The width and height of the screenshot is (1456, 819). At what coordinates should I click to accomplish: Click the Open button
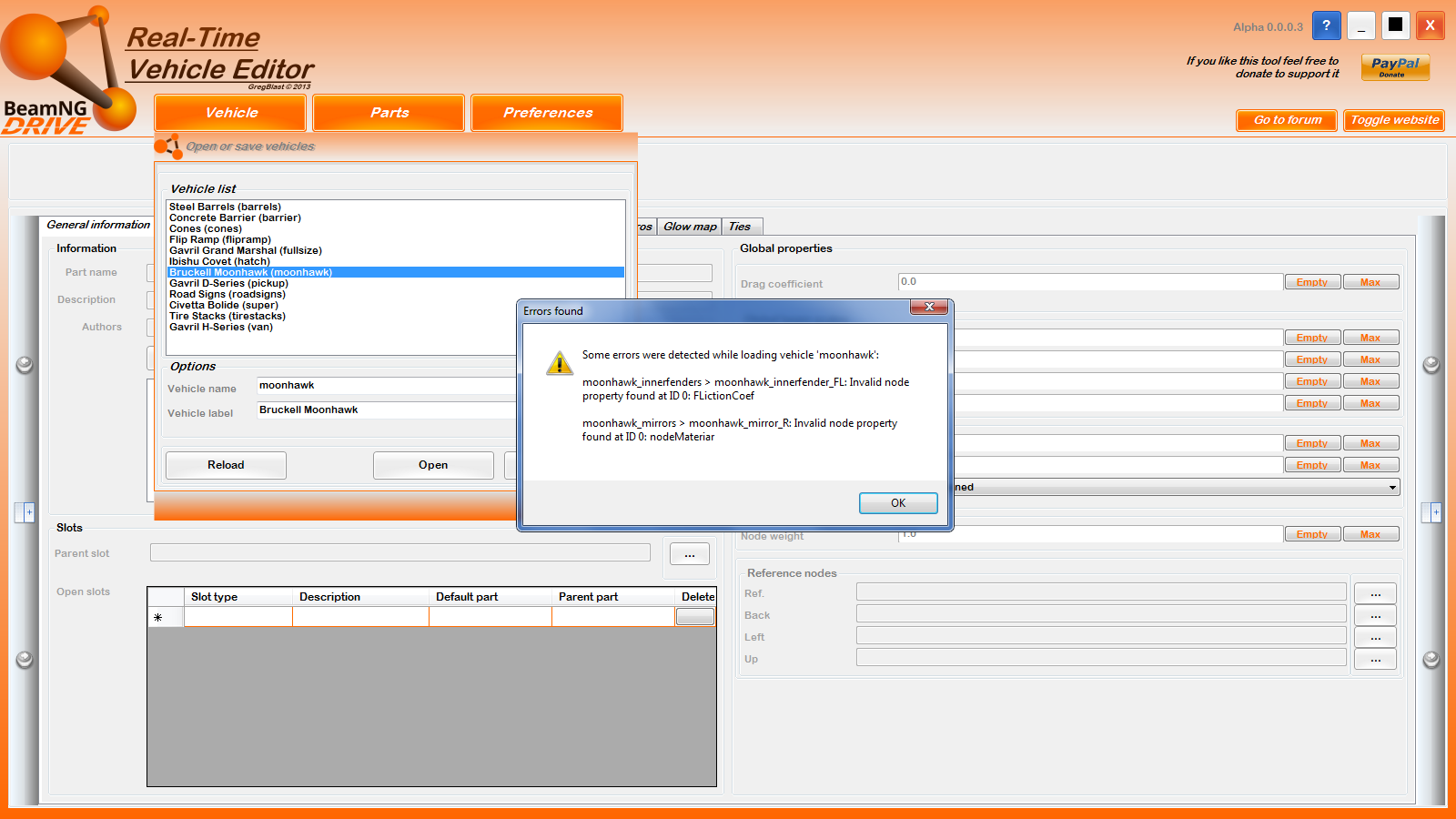point(433,465)
